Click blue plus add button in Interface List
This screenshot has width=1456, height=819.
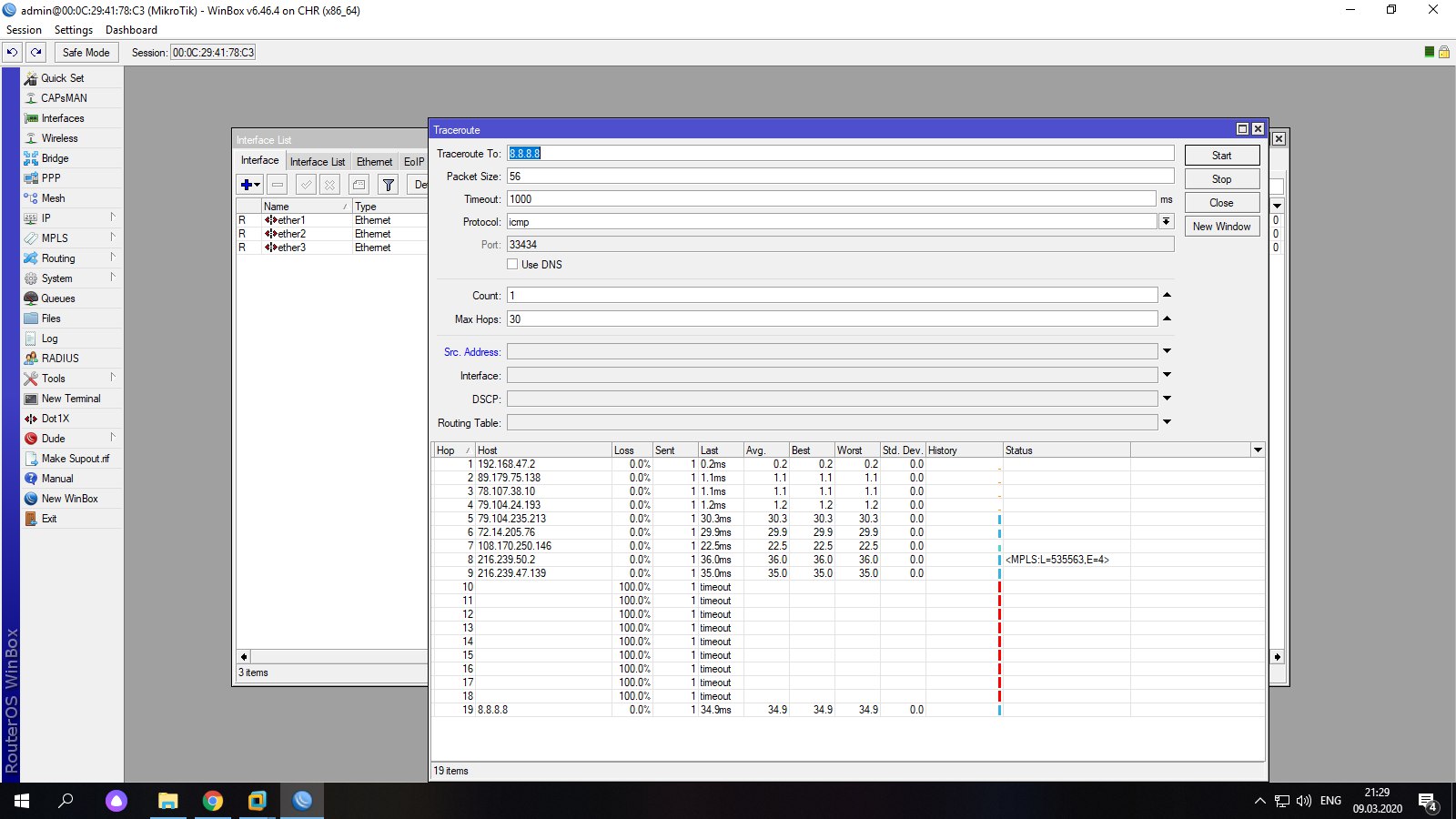pos(250,185)
